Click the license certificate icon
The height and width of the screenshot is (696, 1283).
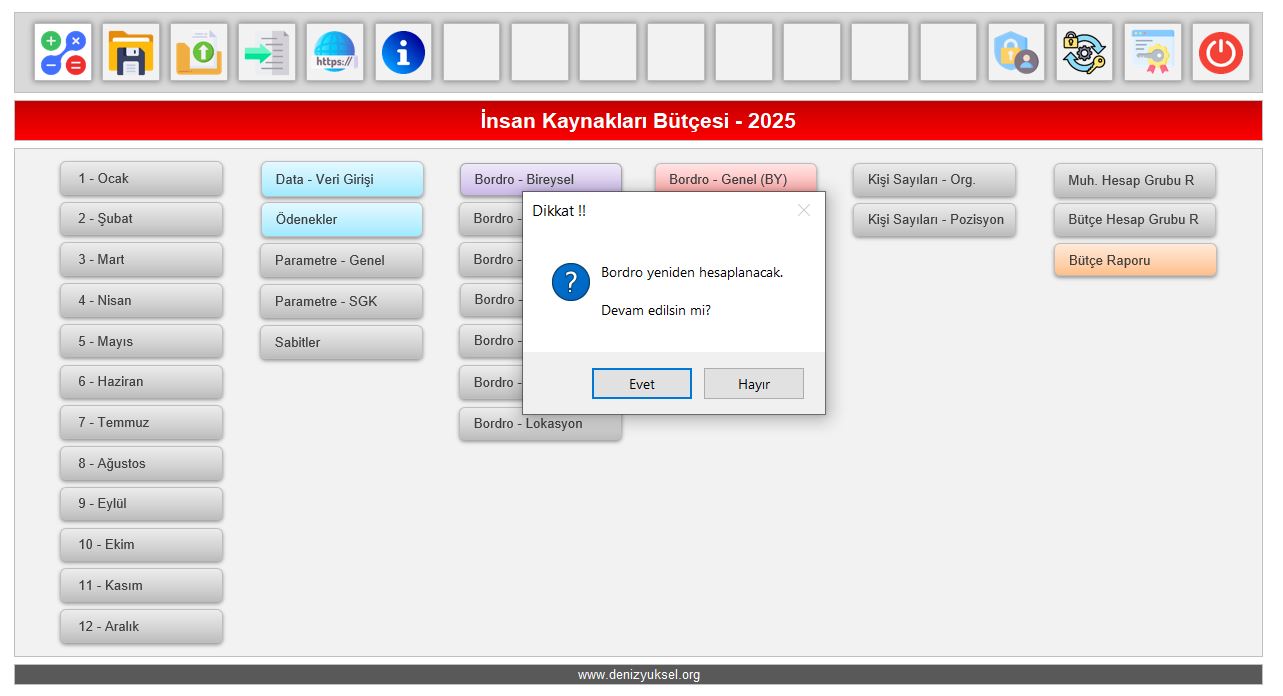(1152, 52)
